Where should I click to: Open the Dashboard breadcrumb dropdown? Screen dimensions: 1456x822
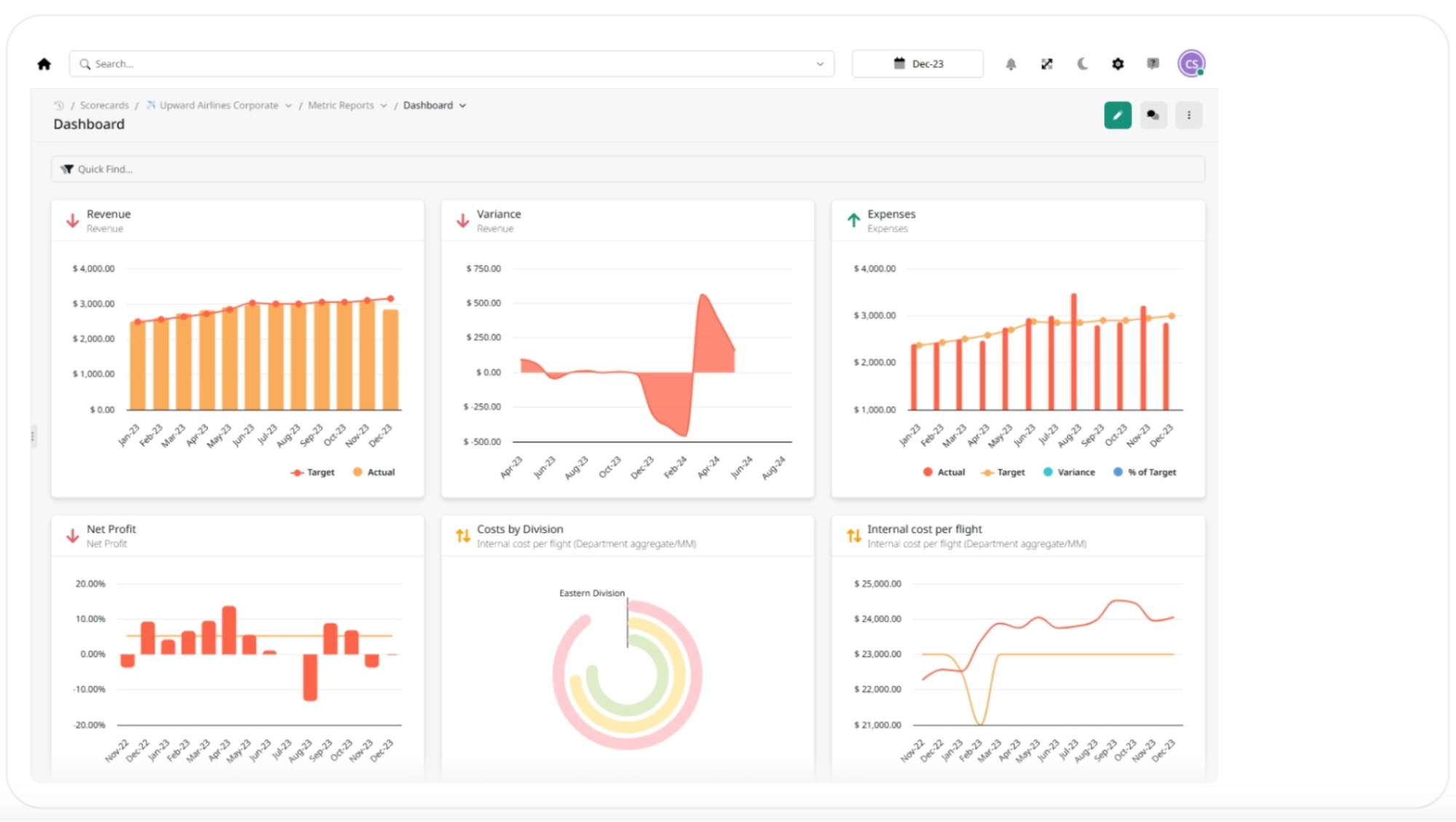463,105
